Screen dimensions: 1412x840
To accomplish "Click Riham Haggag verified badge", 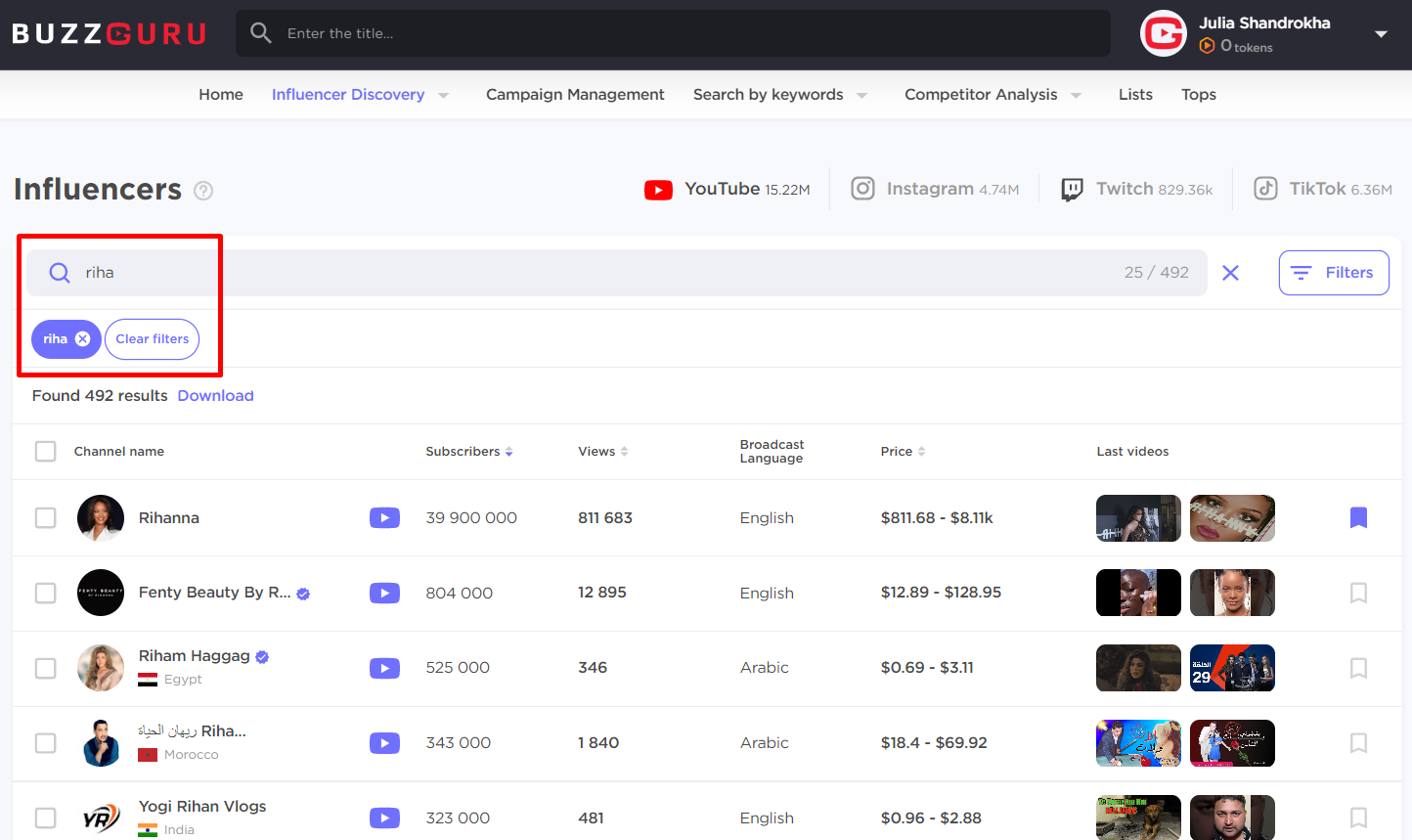I will [262, 657].
